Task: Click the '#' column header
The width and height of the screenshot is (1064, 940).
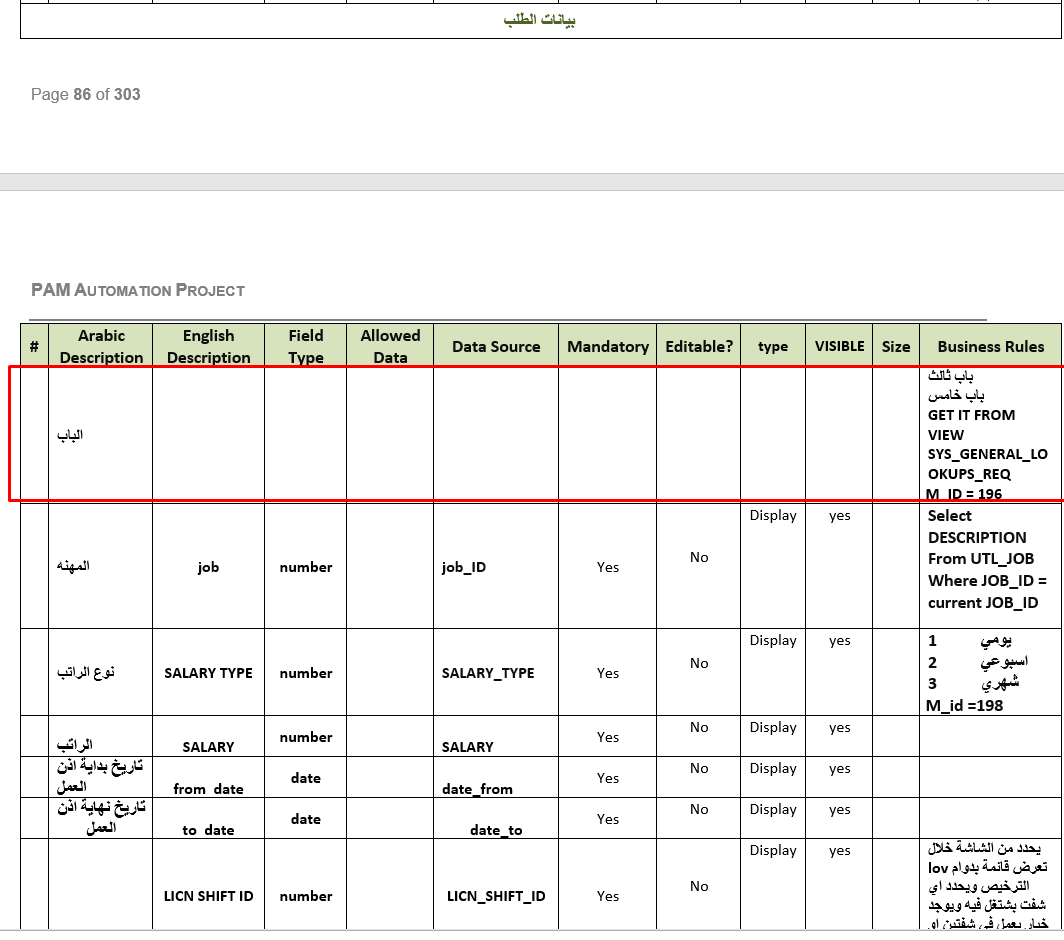Action: click(34, 346)
